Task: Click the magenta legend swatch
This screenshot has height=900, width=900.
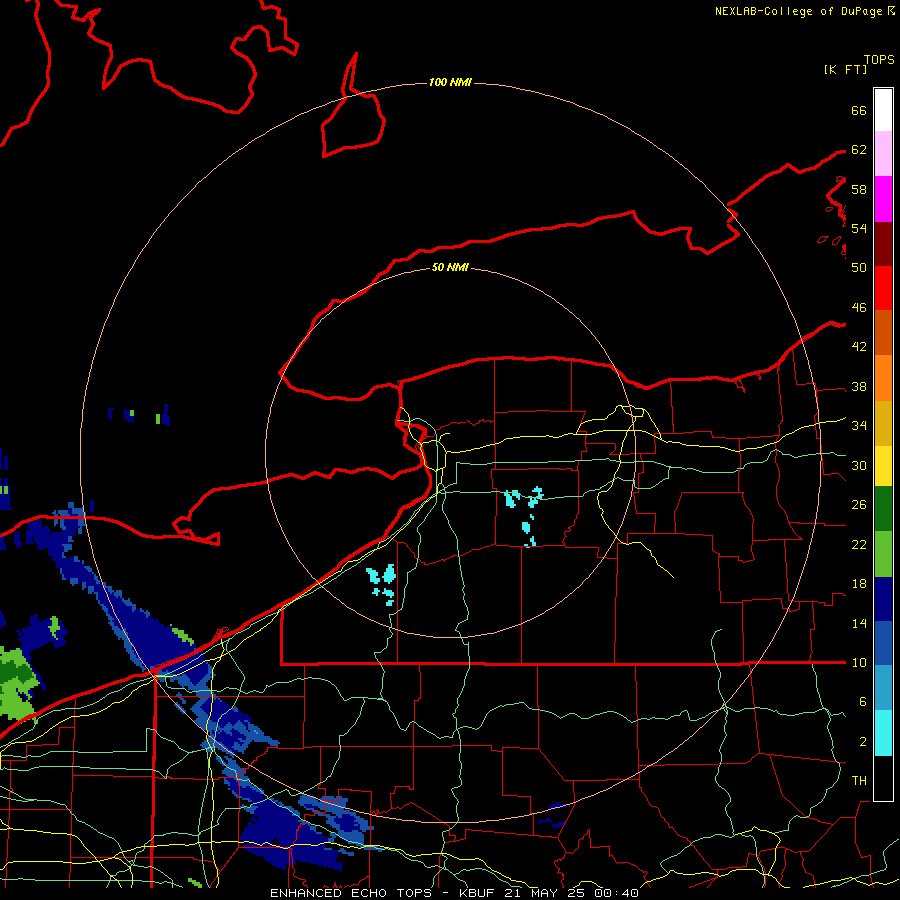Action: tap(883, 199)
